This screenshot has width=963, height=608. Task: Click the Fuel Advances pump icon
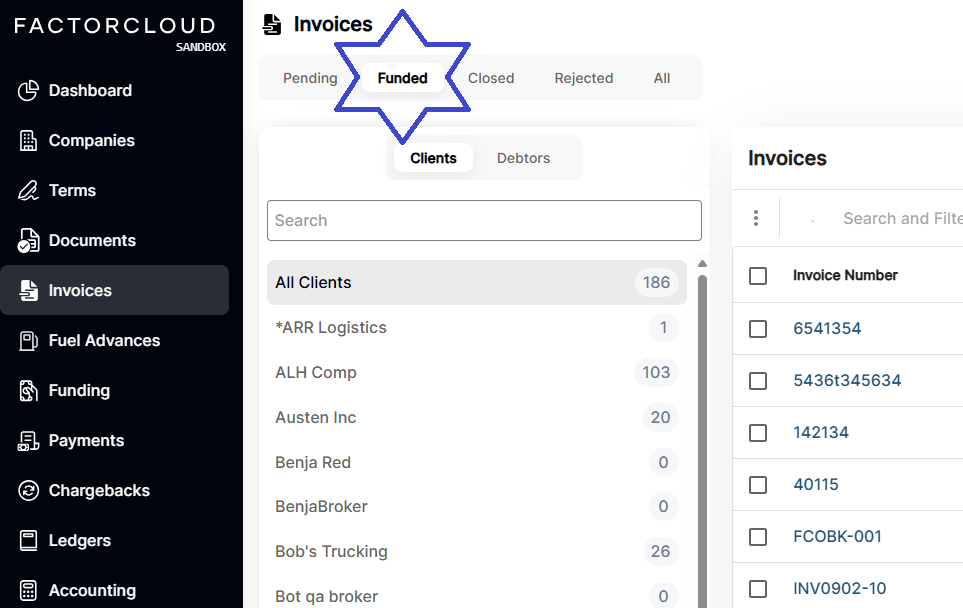(x=28, y=340)
